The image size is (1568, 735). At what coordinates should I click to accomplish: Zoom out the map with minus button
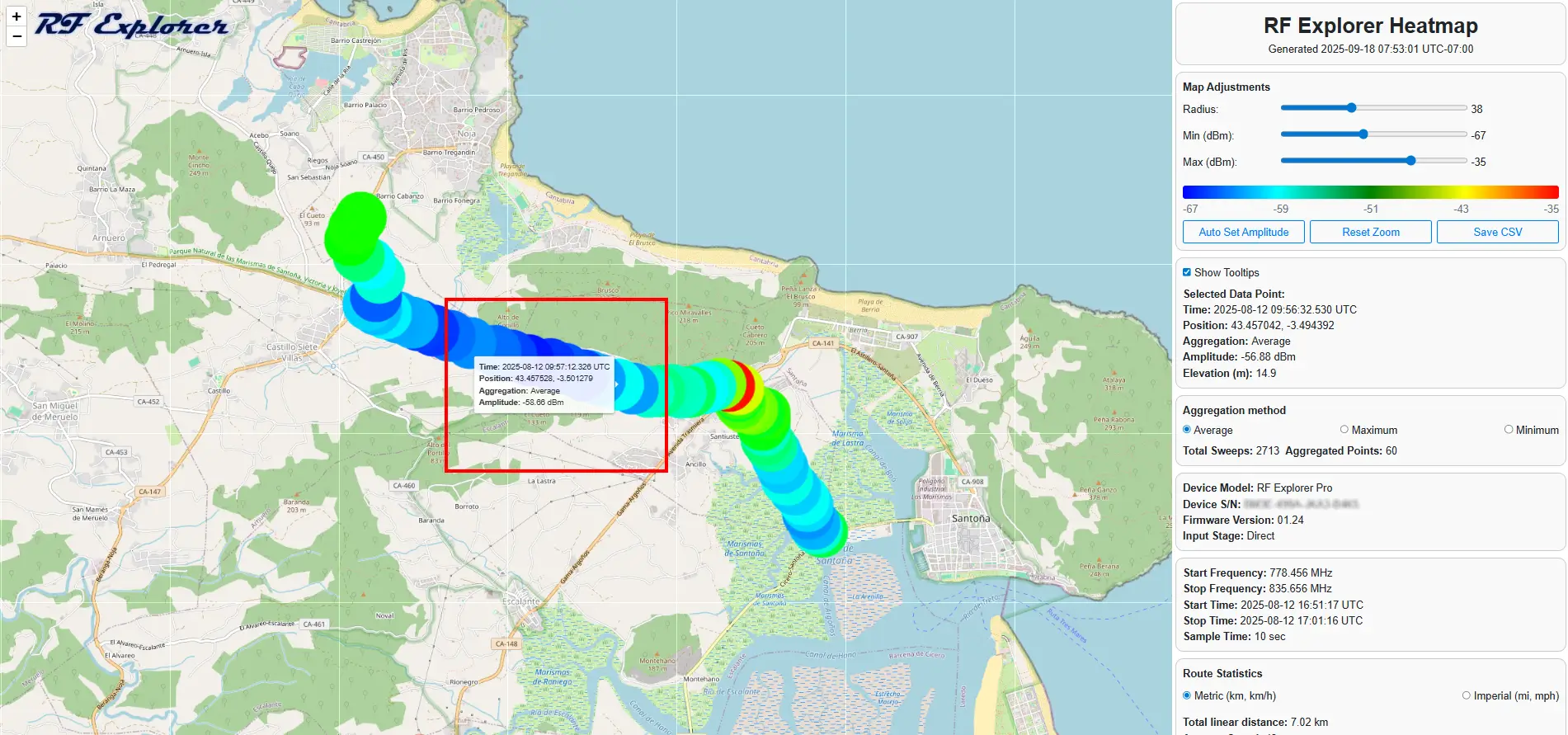pyautogui.click(x=16, y=36)
